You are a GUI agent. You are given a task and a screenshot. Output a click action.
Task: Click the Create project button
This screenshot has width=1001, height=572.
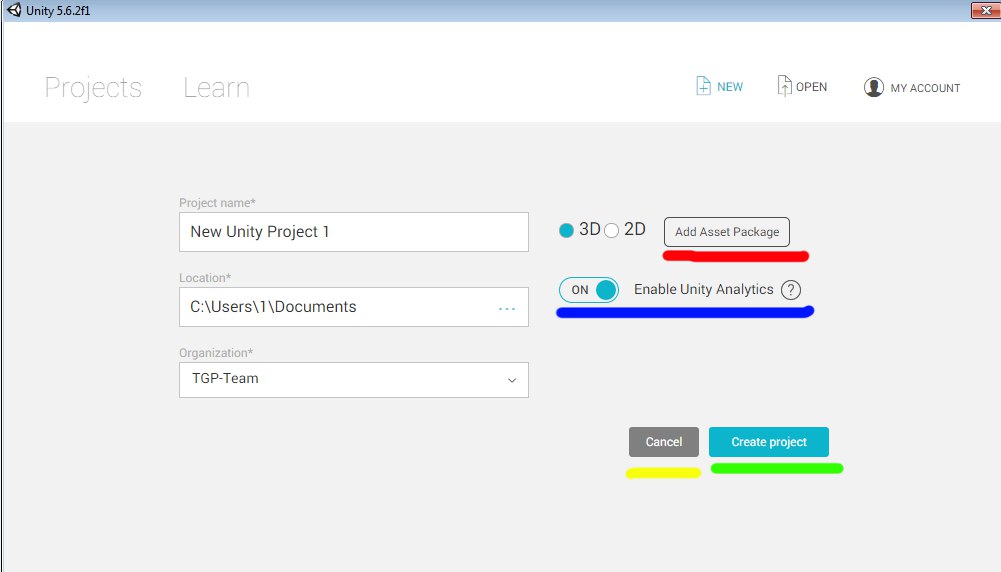(x=769, y=442)
